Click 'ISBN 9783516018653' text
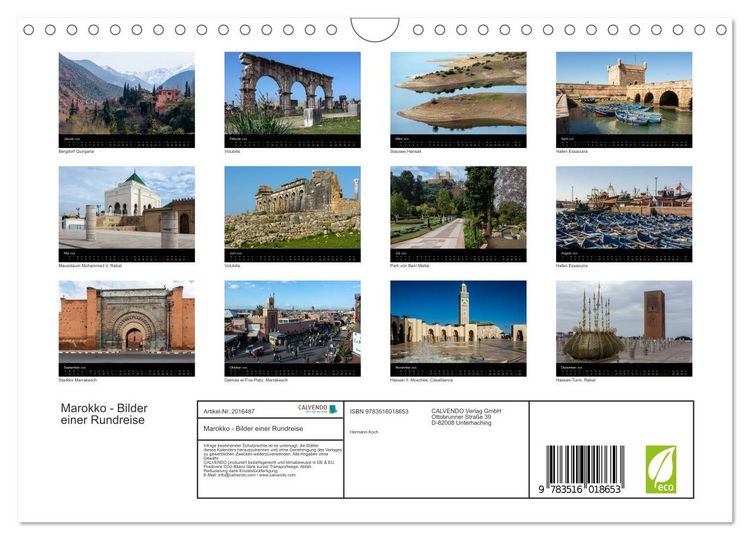Image resolution: width=750 pixels, height=540 pixels. coord(379,411)
